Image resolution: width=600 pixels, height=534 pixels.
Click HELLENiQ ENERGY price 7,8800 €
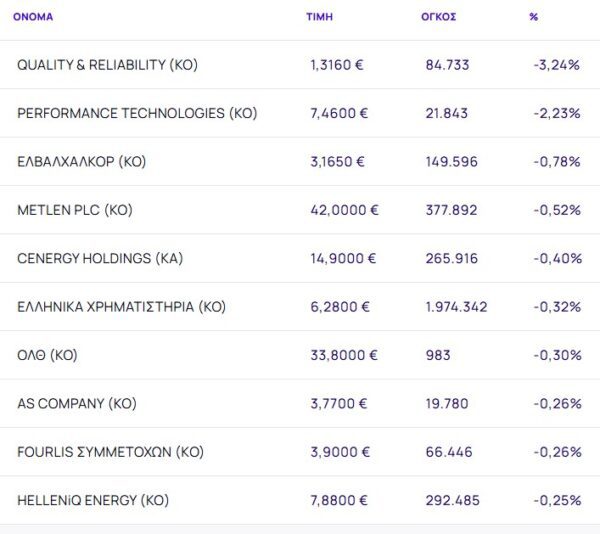coord(340,500)
